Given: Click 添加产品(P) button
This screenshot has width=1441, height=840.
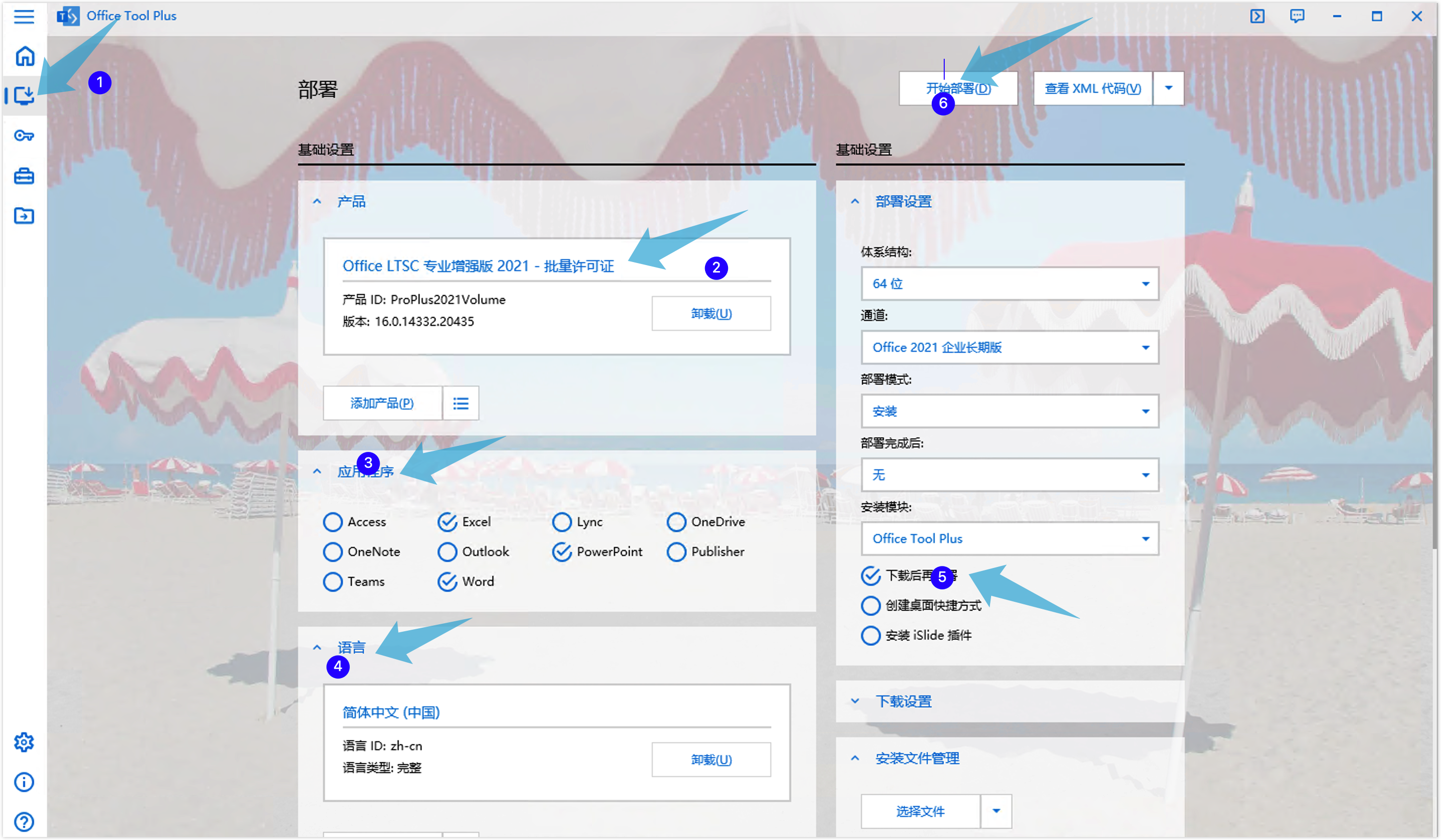Looking at the screenshot, I should 382,403.
